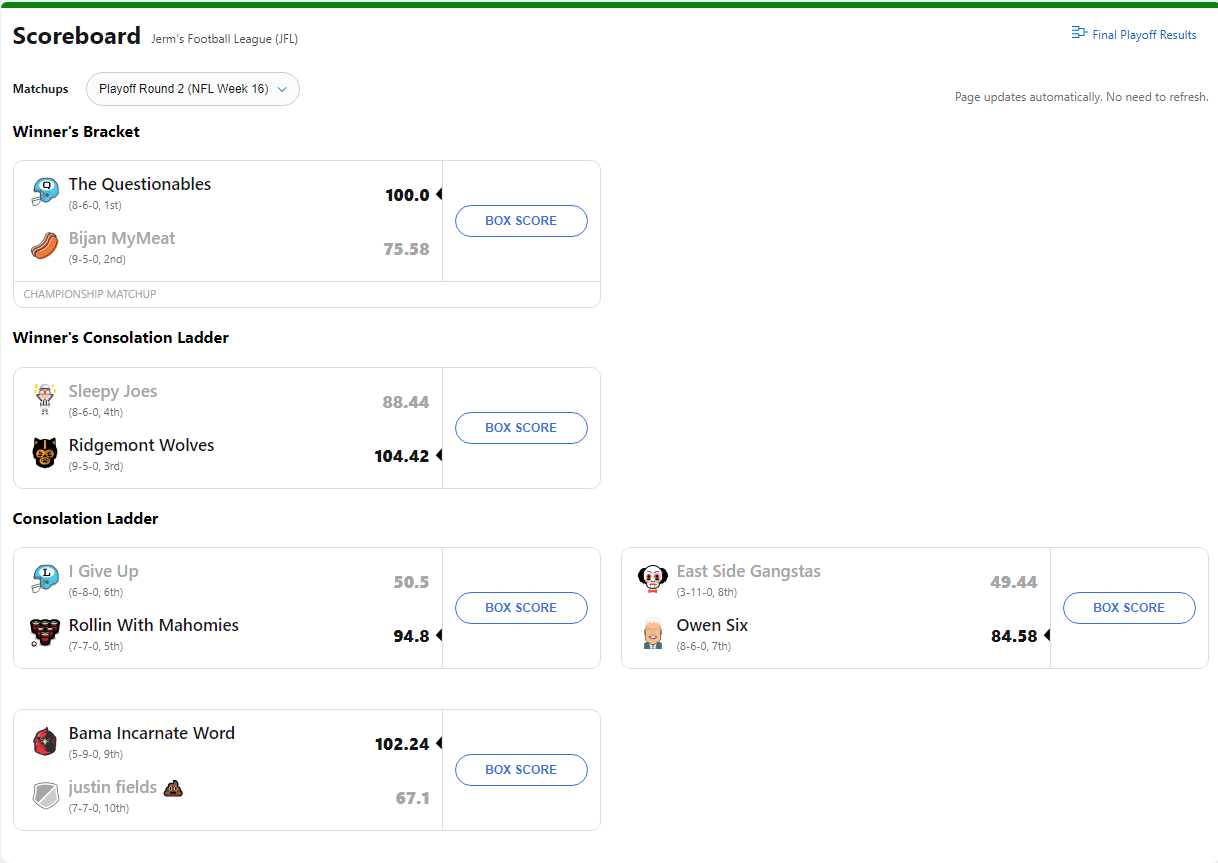Select The Questionables team name
The image size is (1218, 863).
tap(140, 184)
